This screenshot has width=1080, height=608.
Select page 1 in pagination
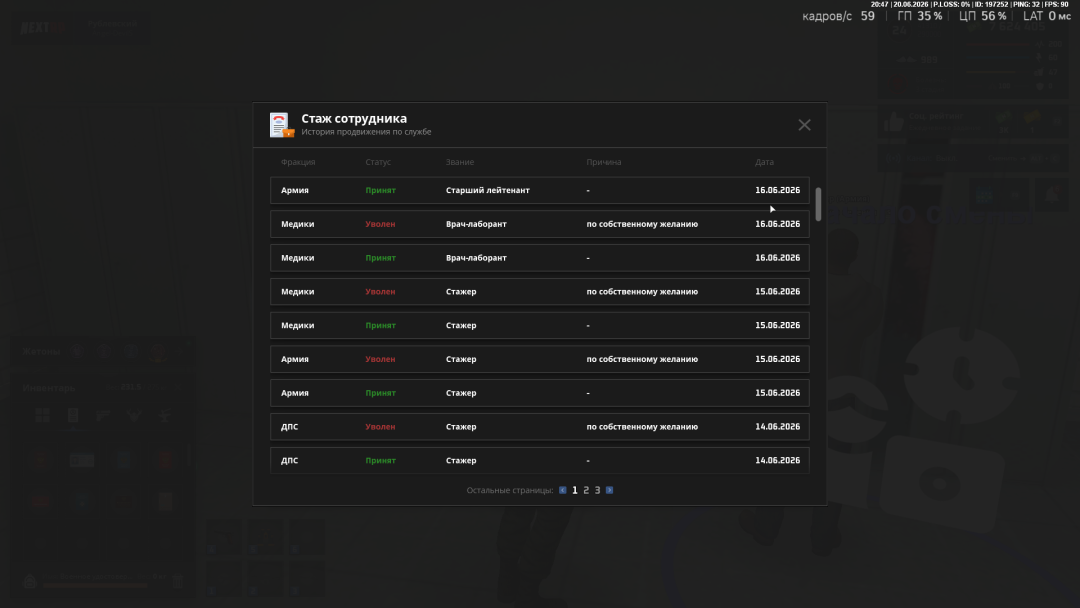(574, 490)
